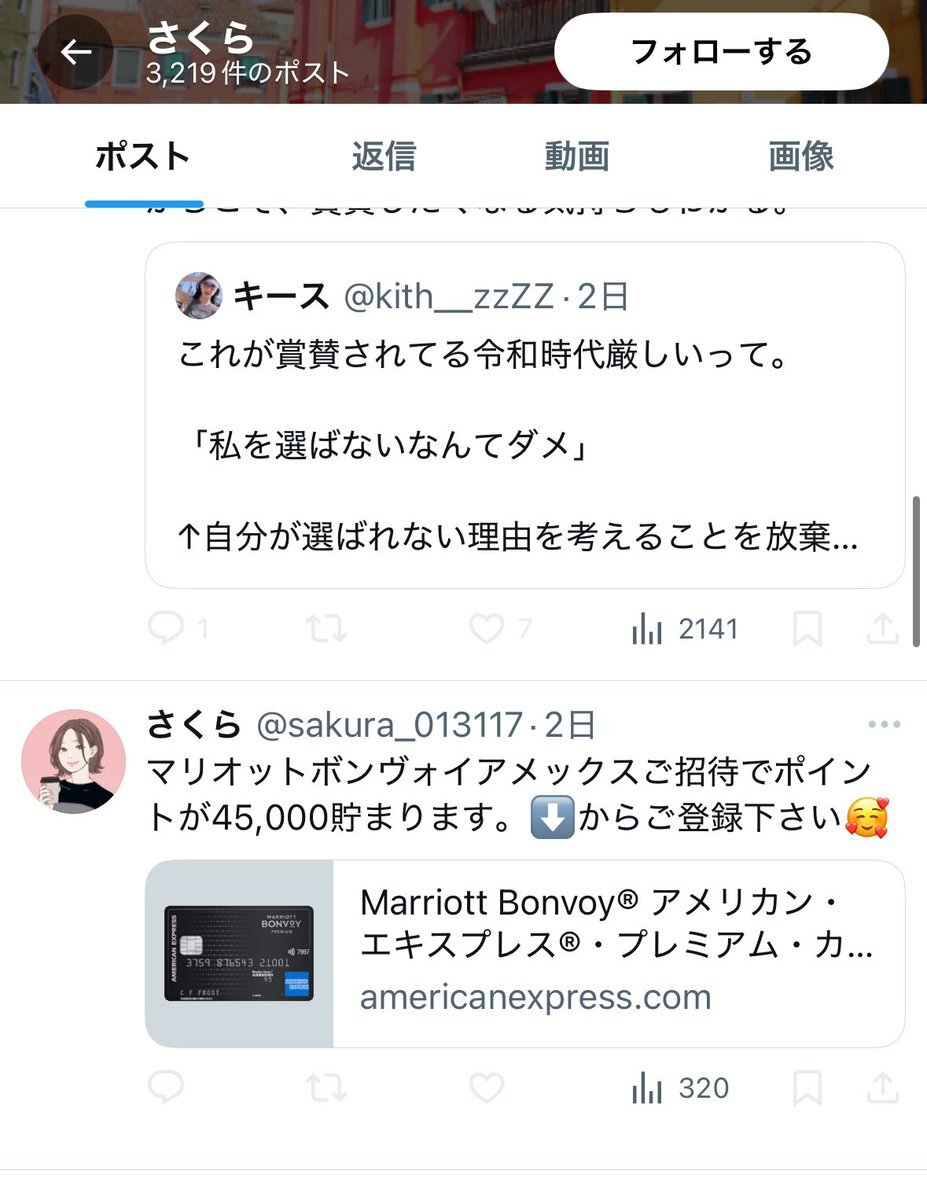Screen dimensions: 927x1200
Task: Share the post quoting キース
Action: [x=881, y=628]
